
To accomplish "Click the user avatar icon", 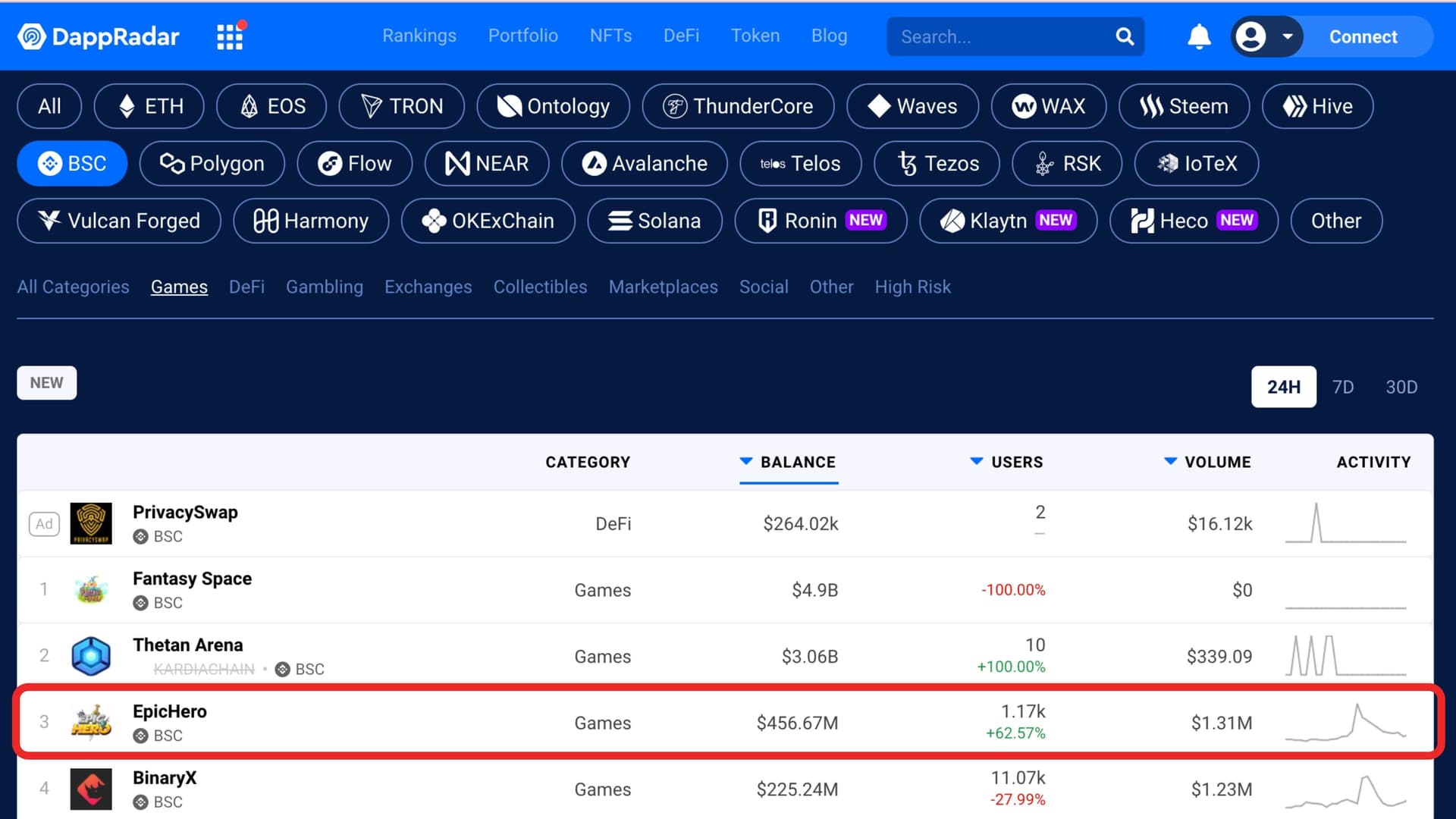I will (1250, 36).
